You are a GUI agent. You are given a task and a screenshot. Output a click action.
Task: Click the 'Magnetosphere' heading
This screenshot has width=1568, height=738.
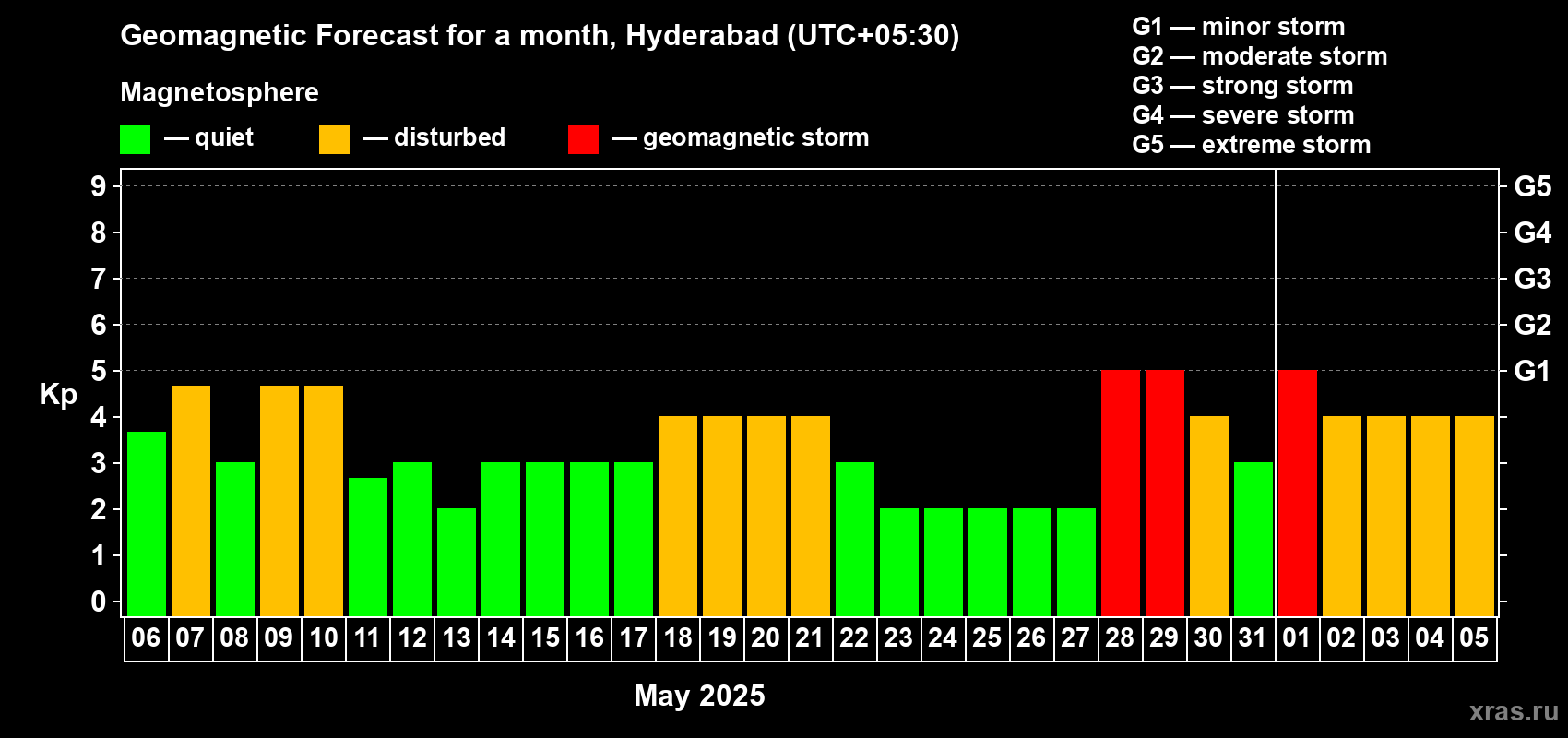click(x=220, y=92)
